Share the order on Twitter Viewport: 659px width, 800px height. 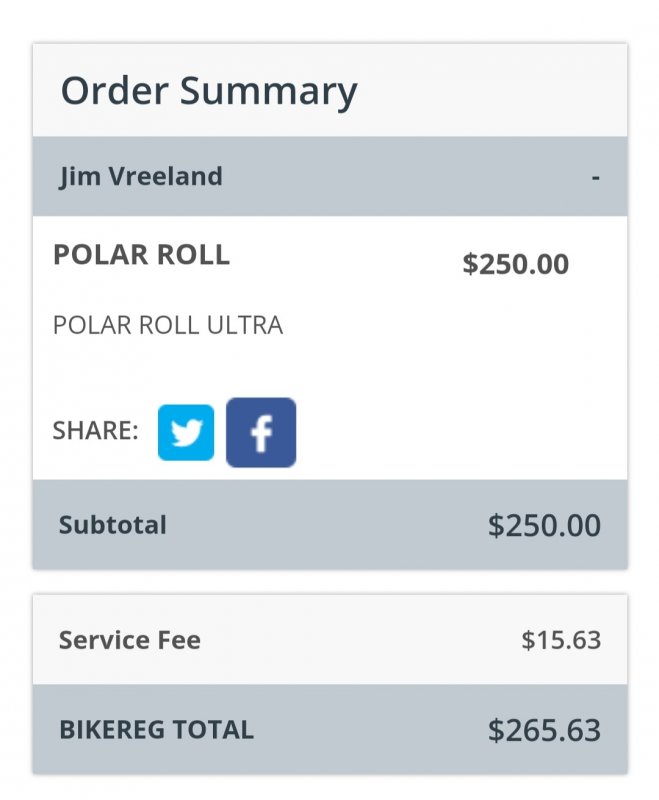[x=186, y=432]
